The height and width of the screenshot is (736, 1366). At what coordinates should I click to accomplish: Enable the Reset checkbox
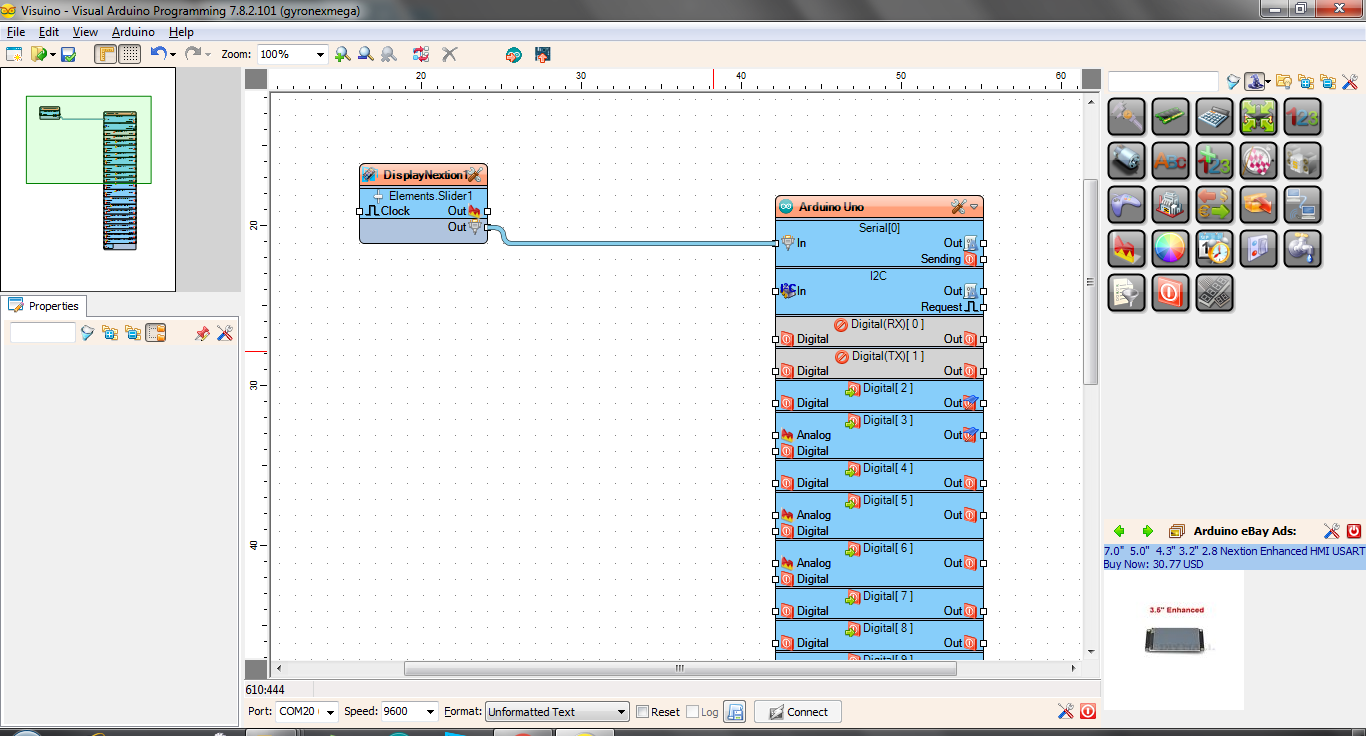pyautogui.click(x=642, y=711)
